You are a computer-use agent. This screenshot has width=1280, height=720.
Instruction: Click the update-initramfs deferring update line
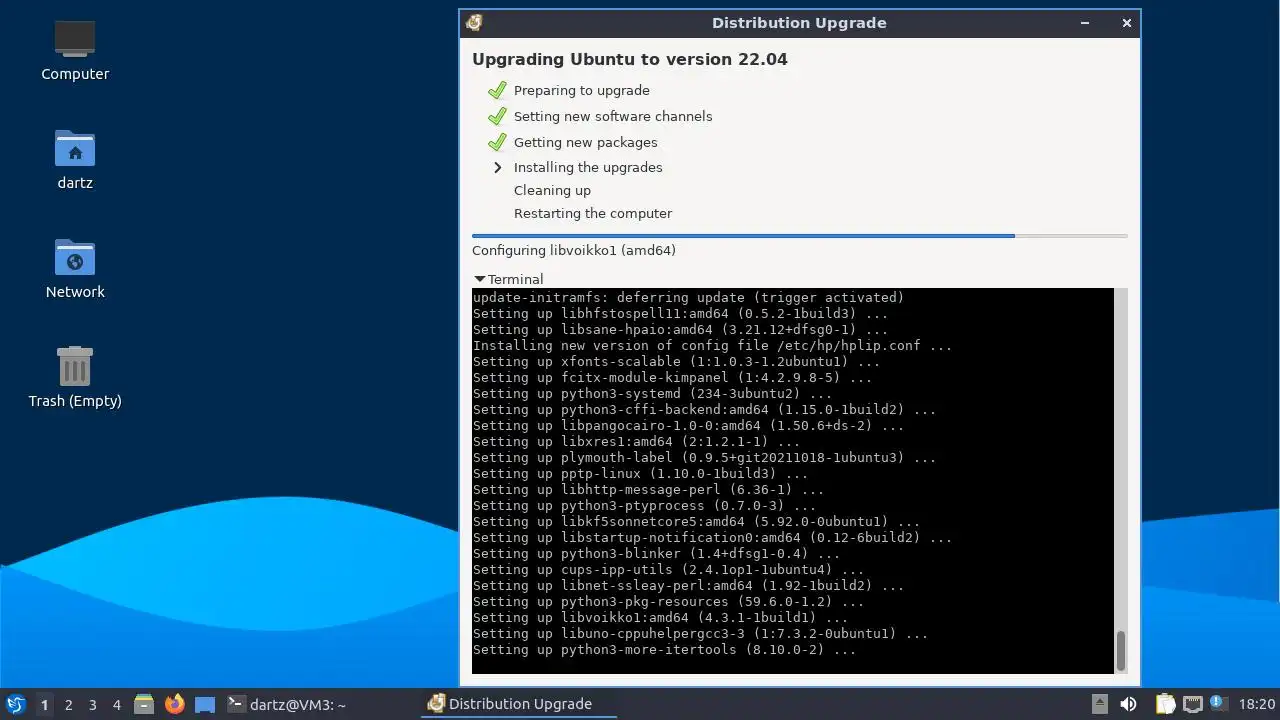[x=688, y=298]
